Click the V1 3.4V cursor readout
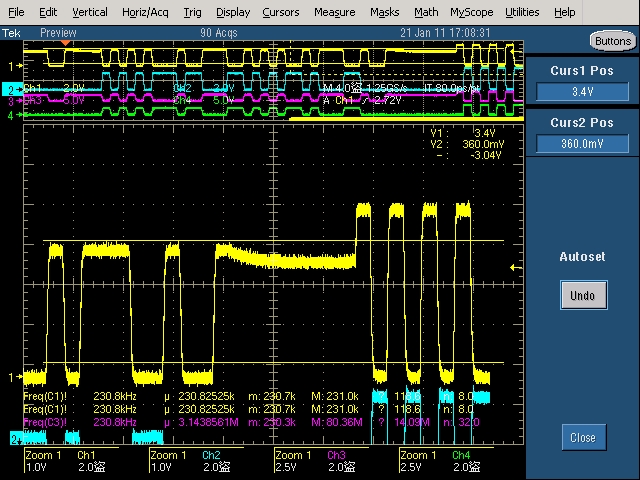Screen dimensions: 640x480 point(463,133)
